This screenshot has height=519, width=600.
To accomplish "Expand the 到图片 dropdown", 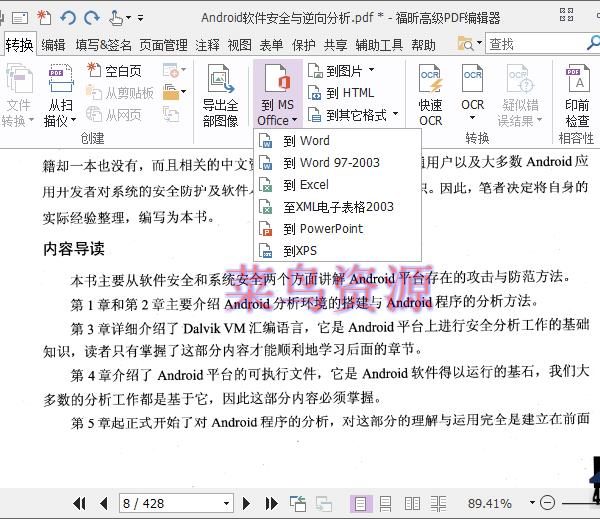I will point(371,71).
